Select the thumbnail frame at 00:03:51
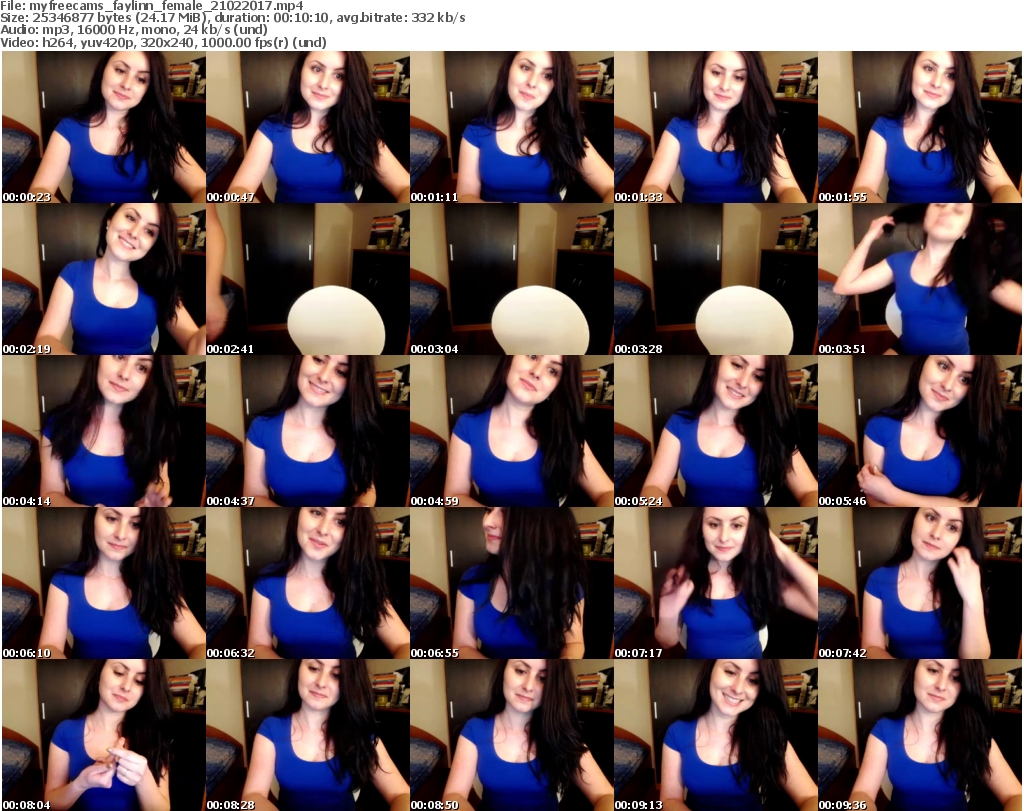 tap(920, 279)
